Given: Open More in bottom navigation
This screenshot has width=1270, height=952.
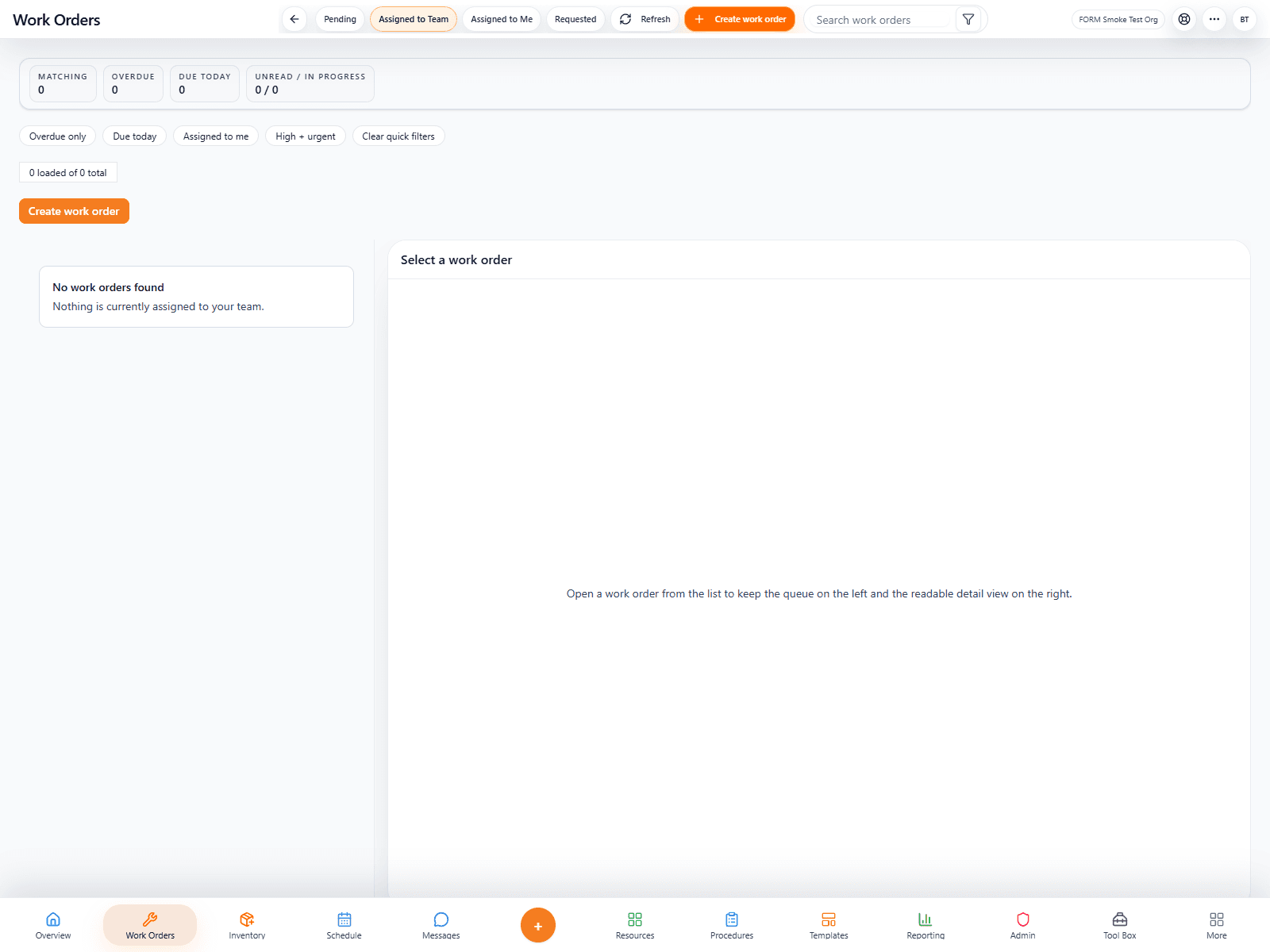Looking at the screenshot, I should [x=1217, y=925].
